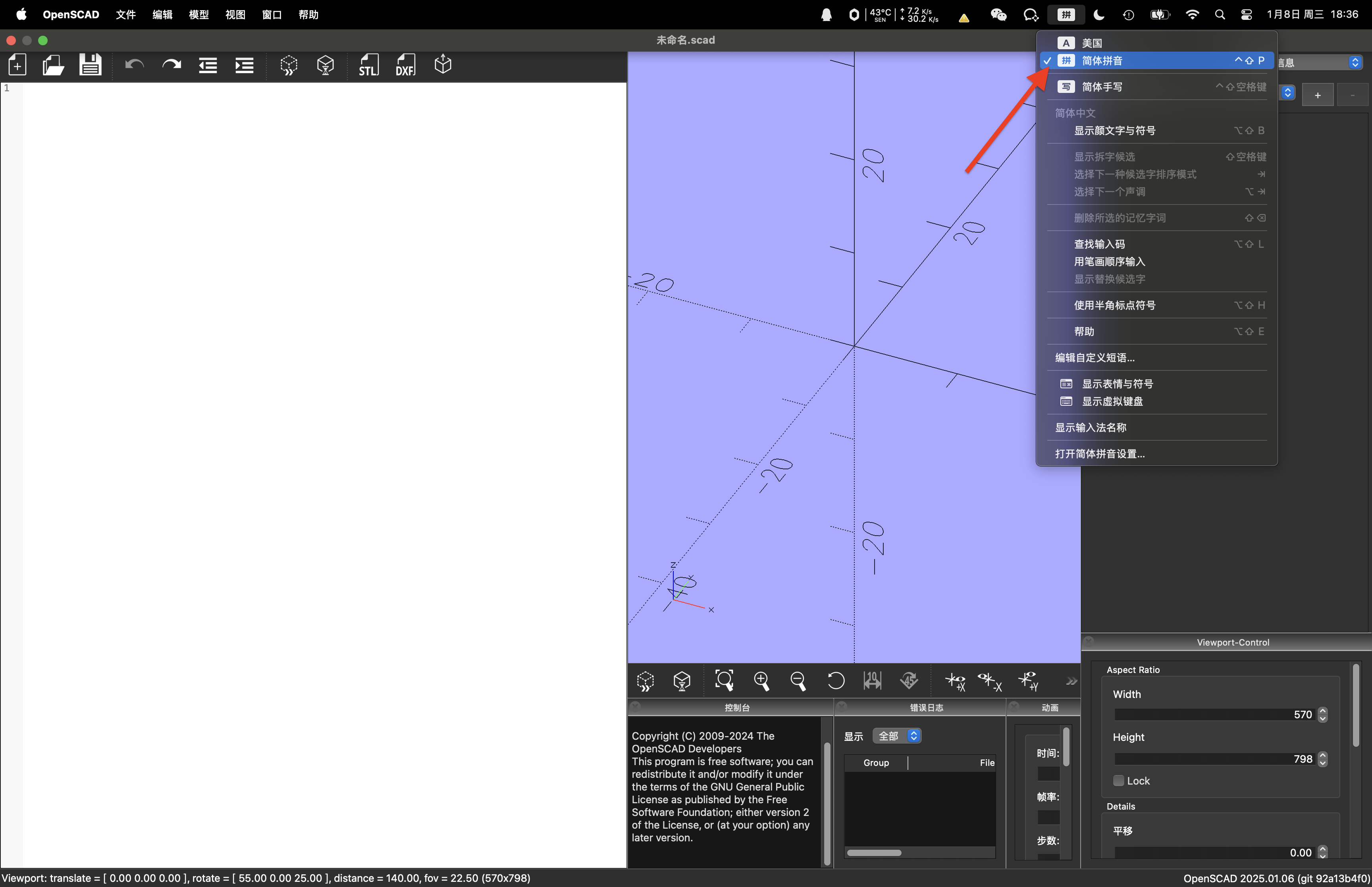Open the 模型 menu
The image size is (1372, 887).
tap(198, 14)
